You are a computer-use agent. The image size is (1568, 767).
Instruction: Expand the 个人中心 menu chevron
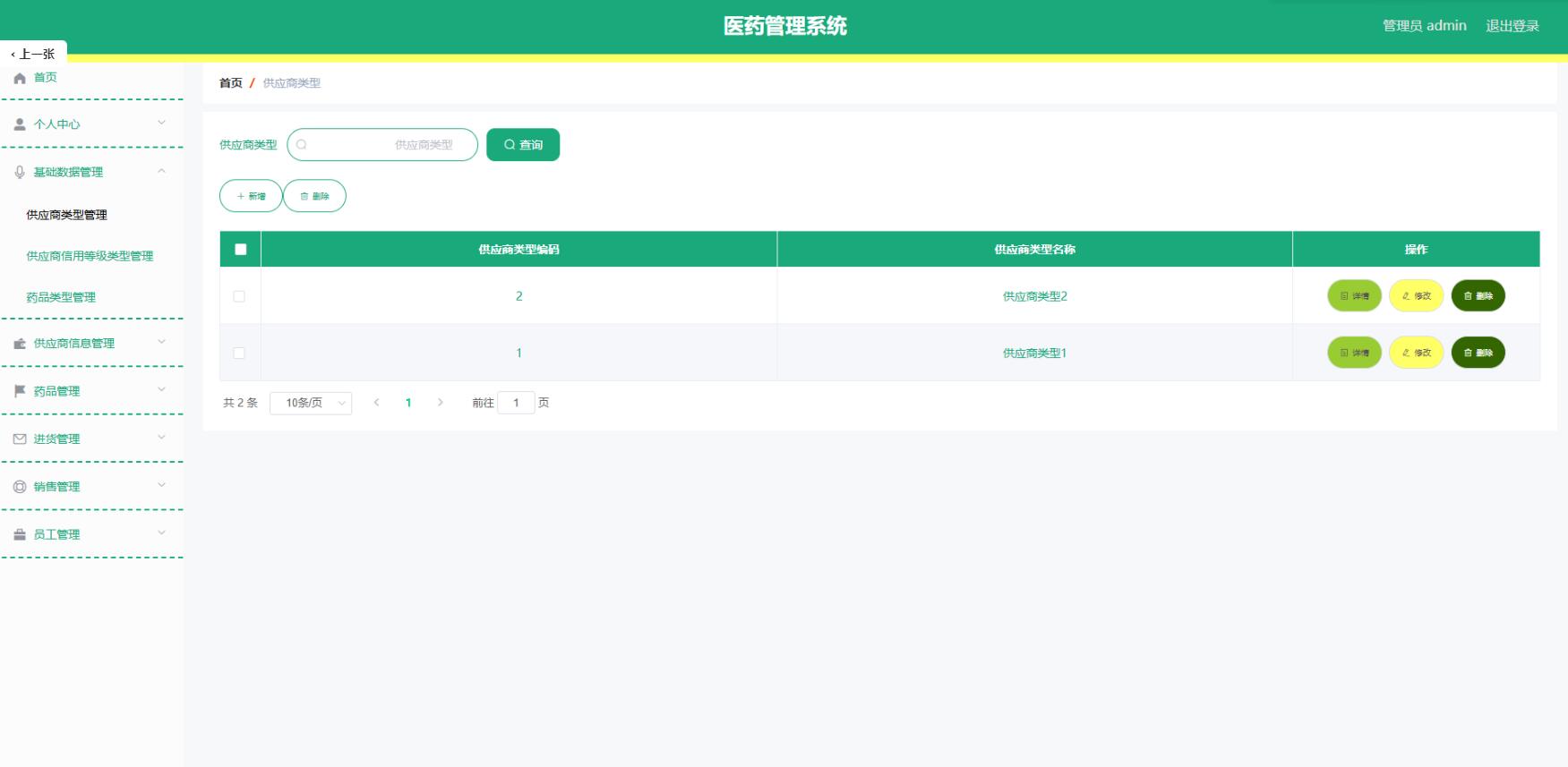(161, 123)
